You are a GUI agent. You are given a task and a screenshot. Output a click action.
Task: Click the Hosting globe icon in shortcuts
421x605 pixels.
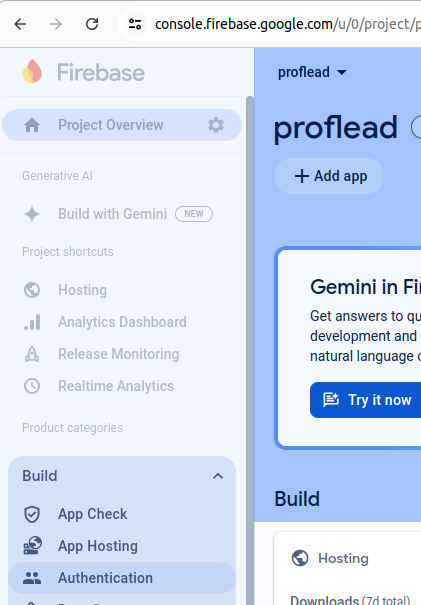coord(32,290)
